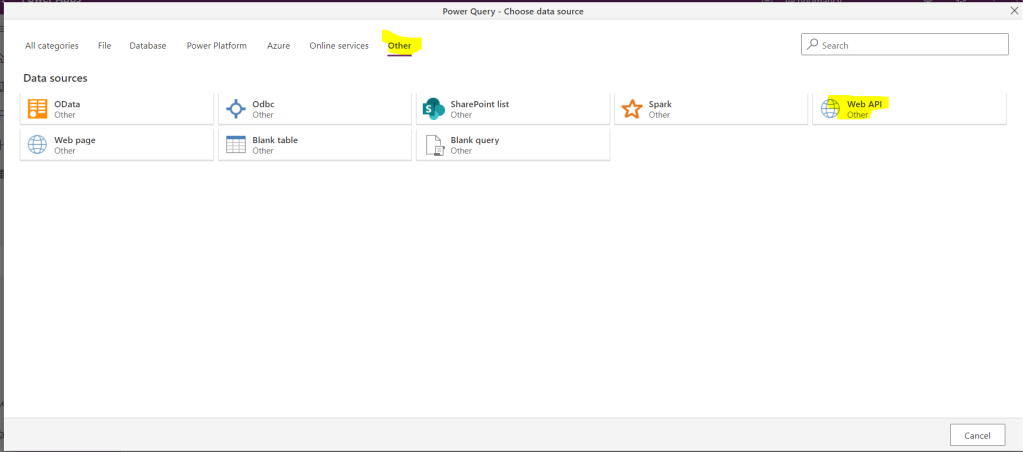This screenshot has width=1023, height=452.
Task: Click the Spark star icon
Action: point(632,109)
